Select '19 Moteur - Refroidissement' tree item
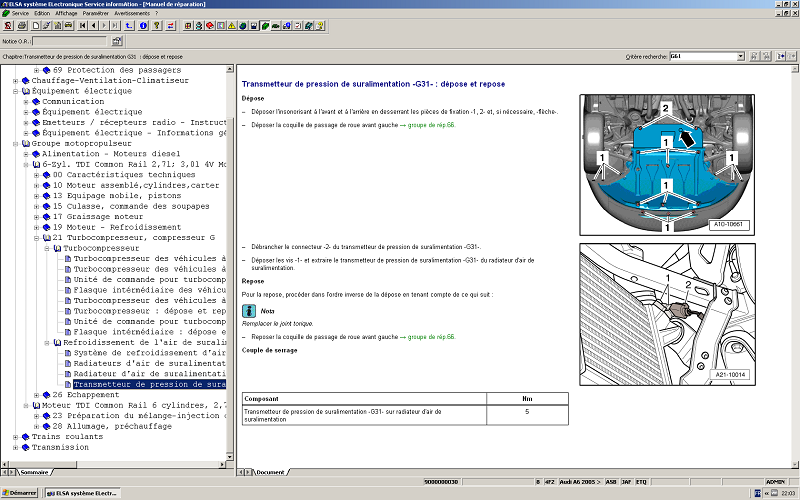The width and height of the screenshot is (800, 500). click(x=117, y=227)
